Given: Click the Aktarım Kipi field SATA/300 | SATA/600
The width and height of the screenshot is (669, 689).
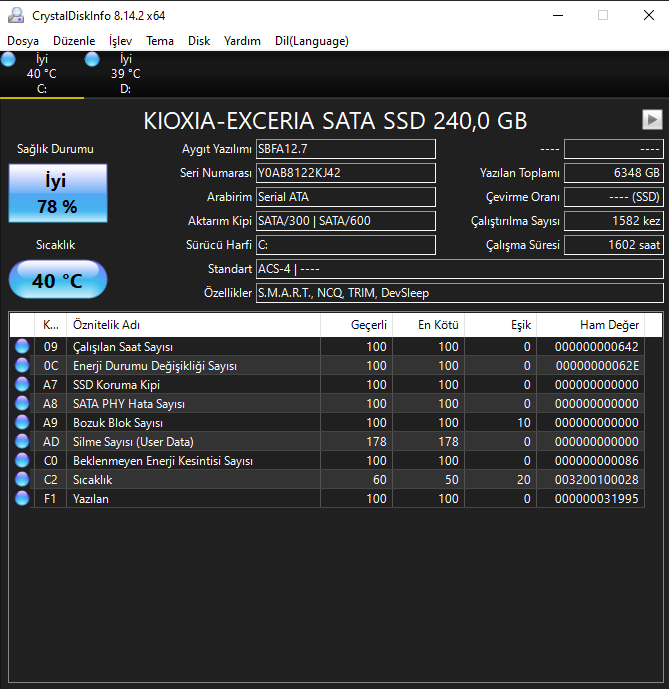Looking at the screenshot, I should 346,221.
